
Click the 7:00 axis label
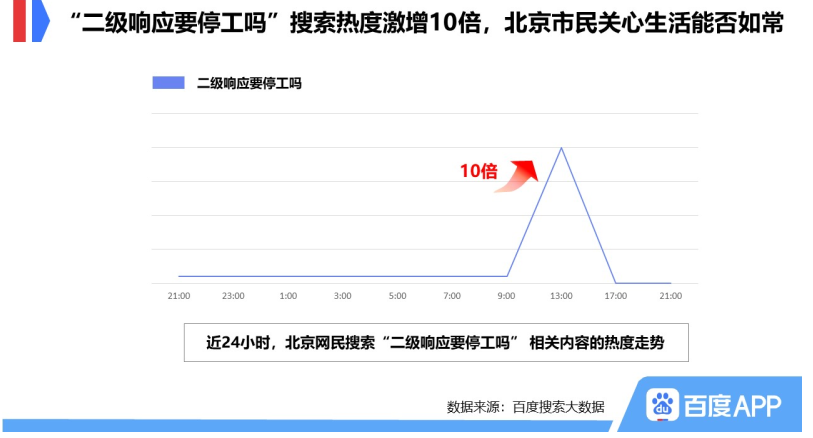(x=452, y=296)
